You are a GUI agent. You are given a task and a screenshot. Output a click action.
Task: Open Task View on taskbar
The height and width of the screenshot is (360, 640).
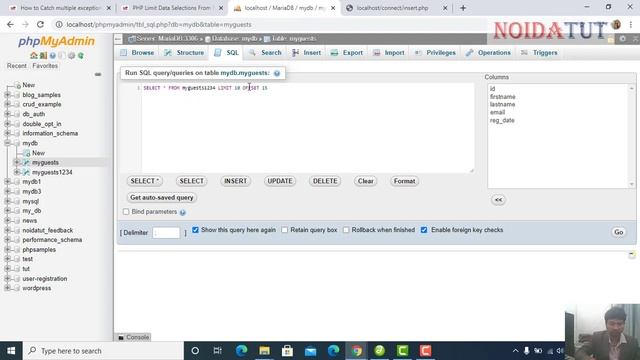click(x=218, y=351)
